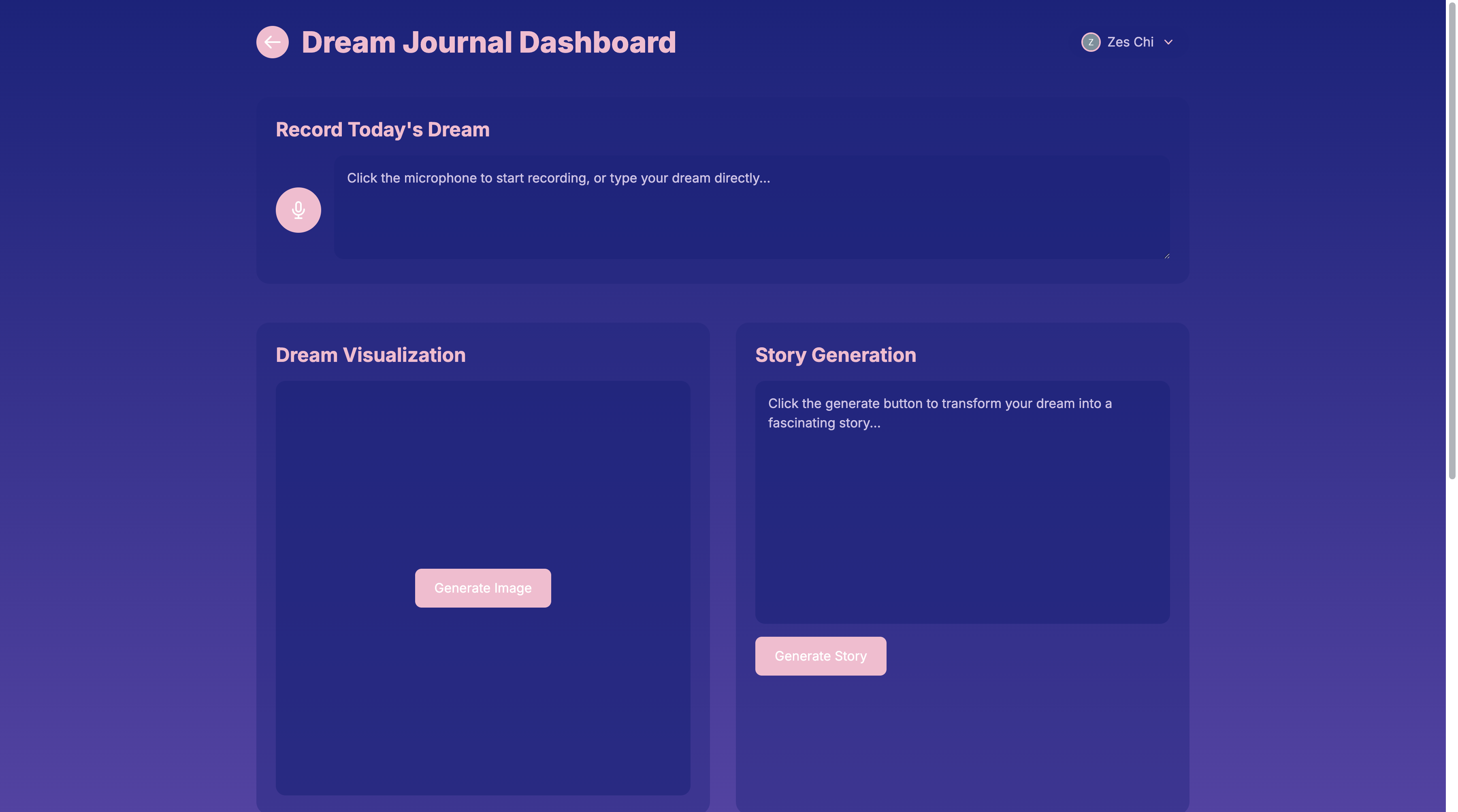1458x812 pixels.
Task: Open the Zes Chi user menu
Action: [x=1130, y=42]
